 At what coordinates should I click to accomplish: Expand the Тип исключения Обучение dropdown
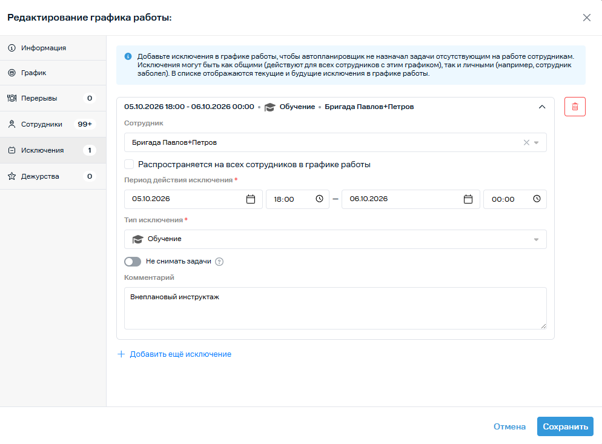point(335,239)
